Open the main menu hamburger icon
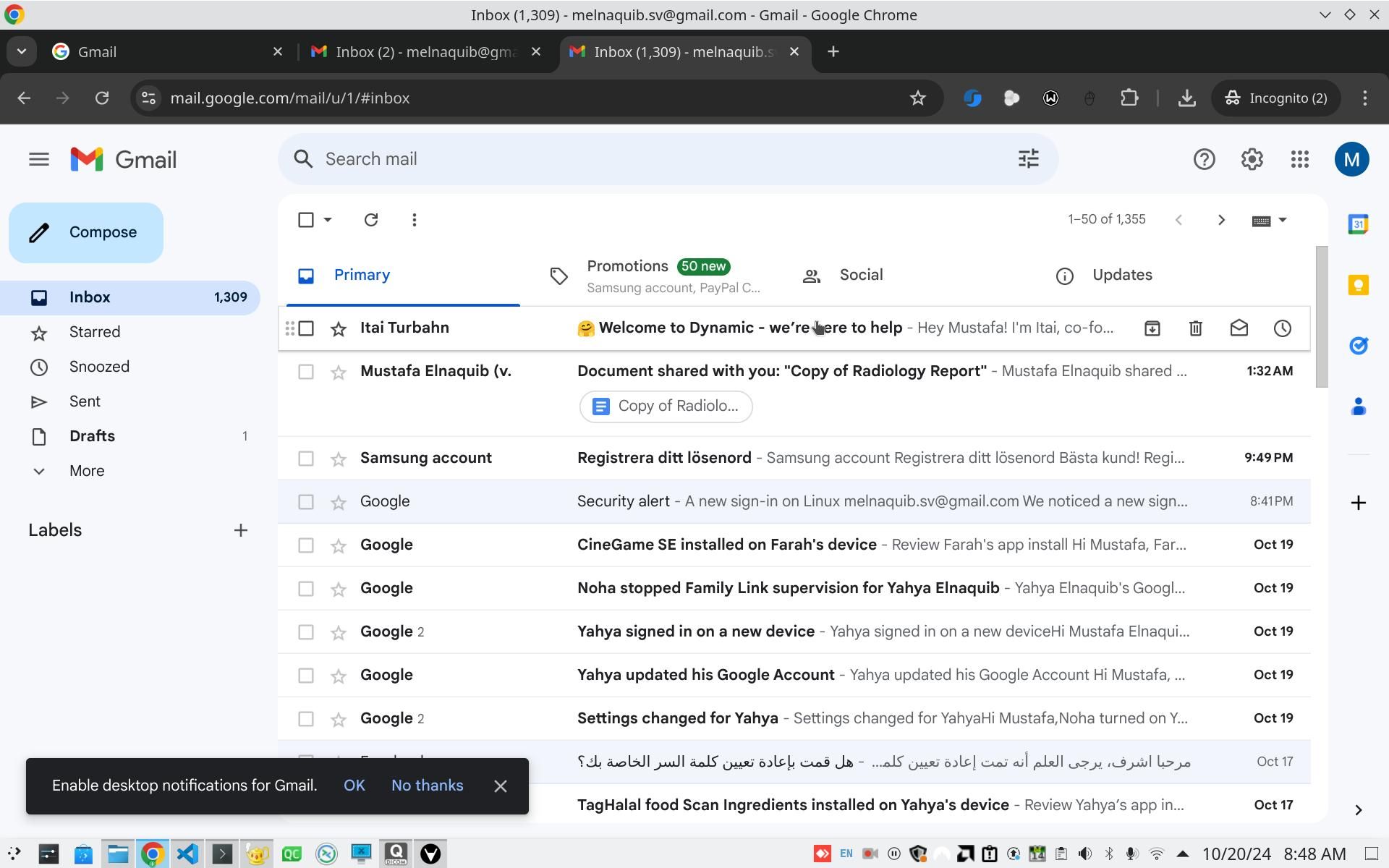1389x868 pixels. point(39,159)
